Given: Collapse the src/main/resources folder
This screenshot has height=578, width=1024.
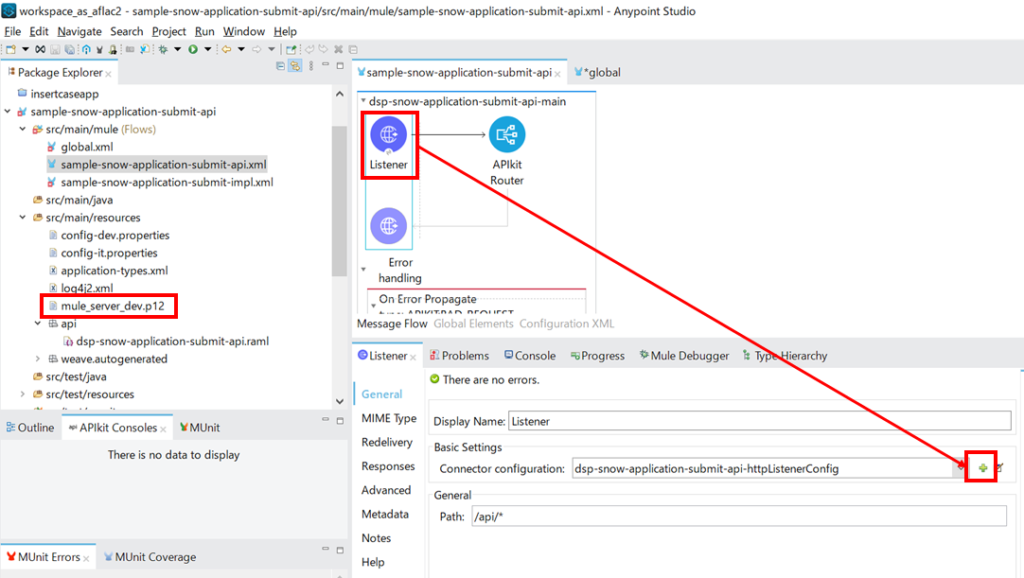Looking at the screenshot, I should (x=23, y=218).
